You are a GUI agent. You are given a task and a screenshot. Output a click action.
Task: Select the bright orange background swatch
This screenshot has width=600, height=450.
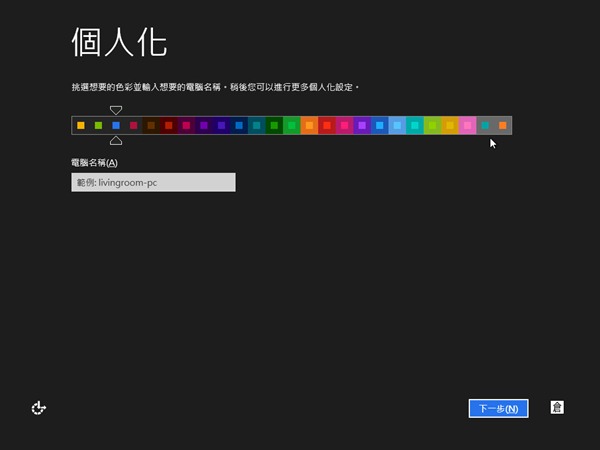coord(309,126)
